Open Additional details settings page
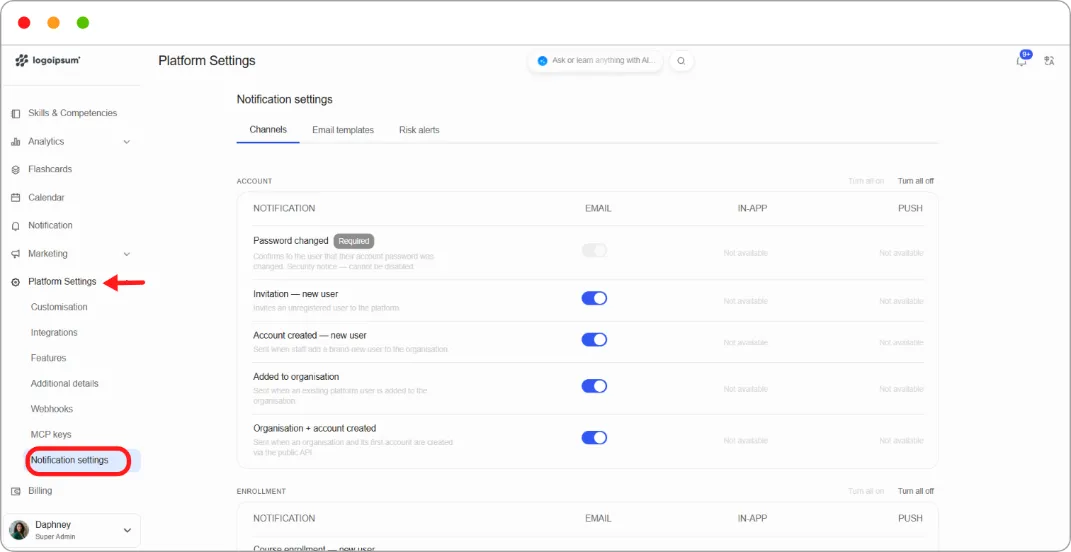Screen dimensions: 1071x552 [x=65, y=383]
